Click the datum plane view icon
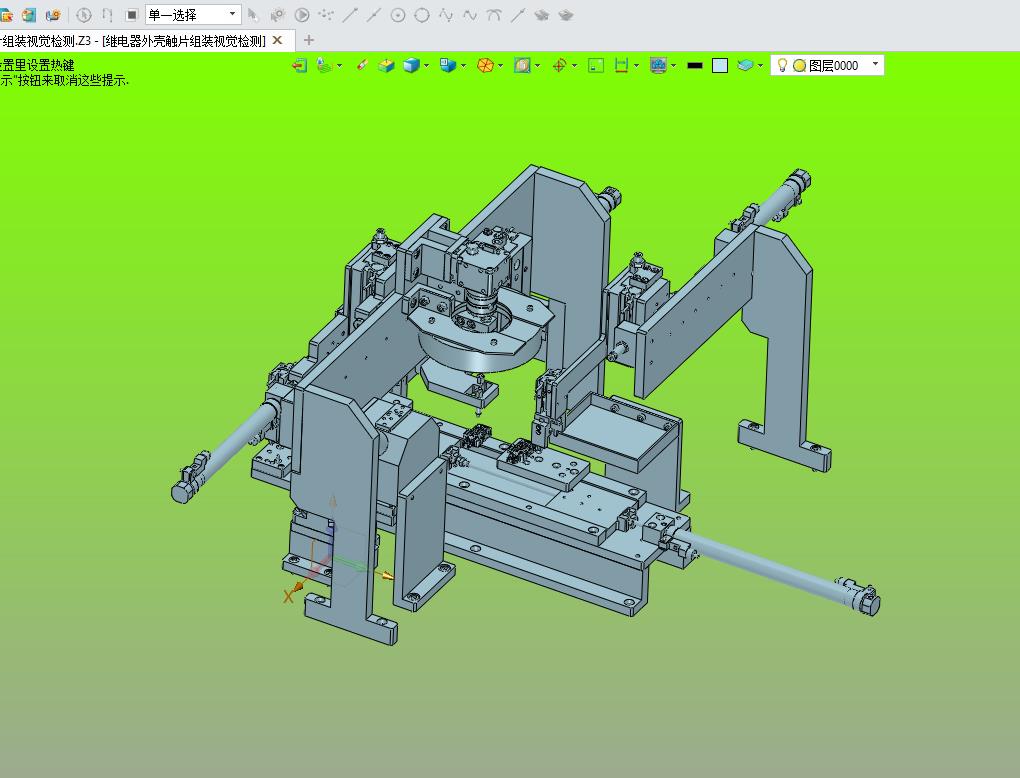The width and height of the screenshot is (1020, 778). tap(323, 65)
